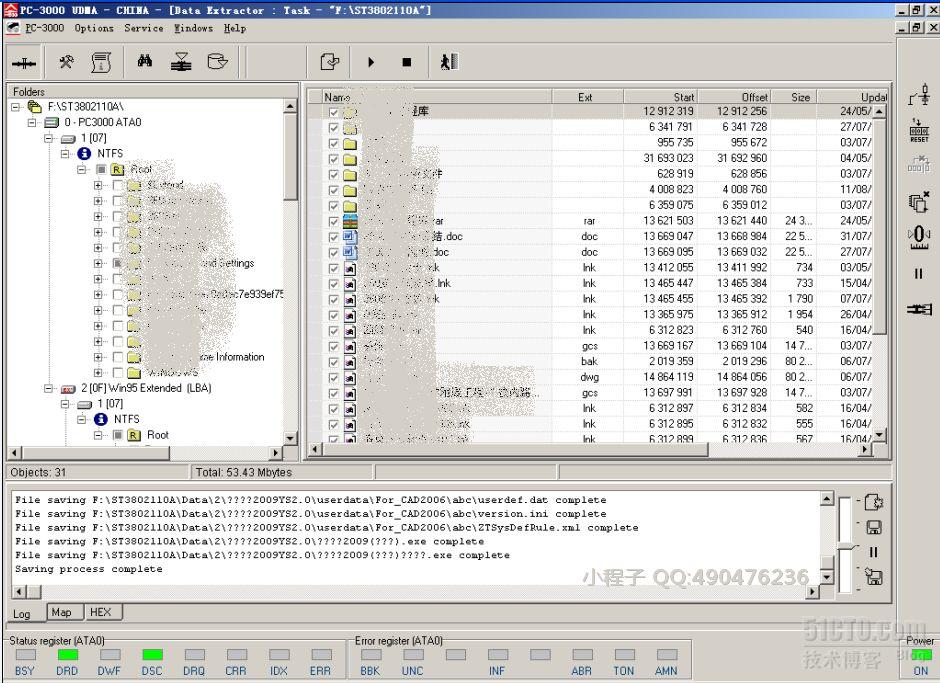Open the PC-3000 menu

(44, 28)
